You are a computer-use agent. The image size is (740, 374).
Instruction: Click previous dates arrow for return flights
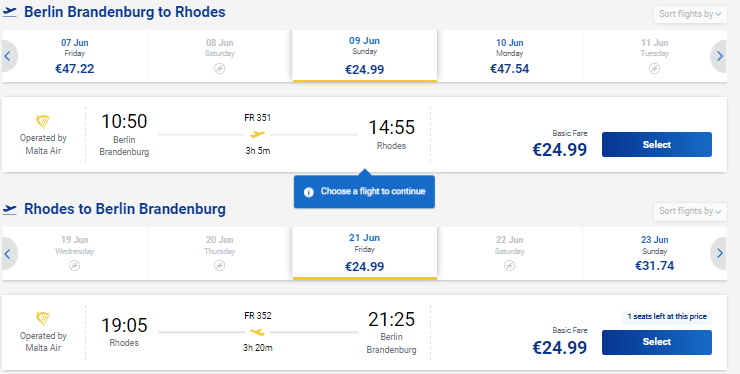click(8, 254)
